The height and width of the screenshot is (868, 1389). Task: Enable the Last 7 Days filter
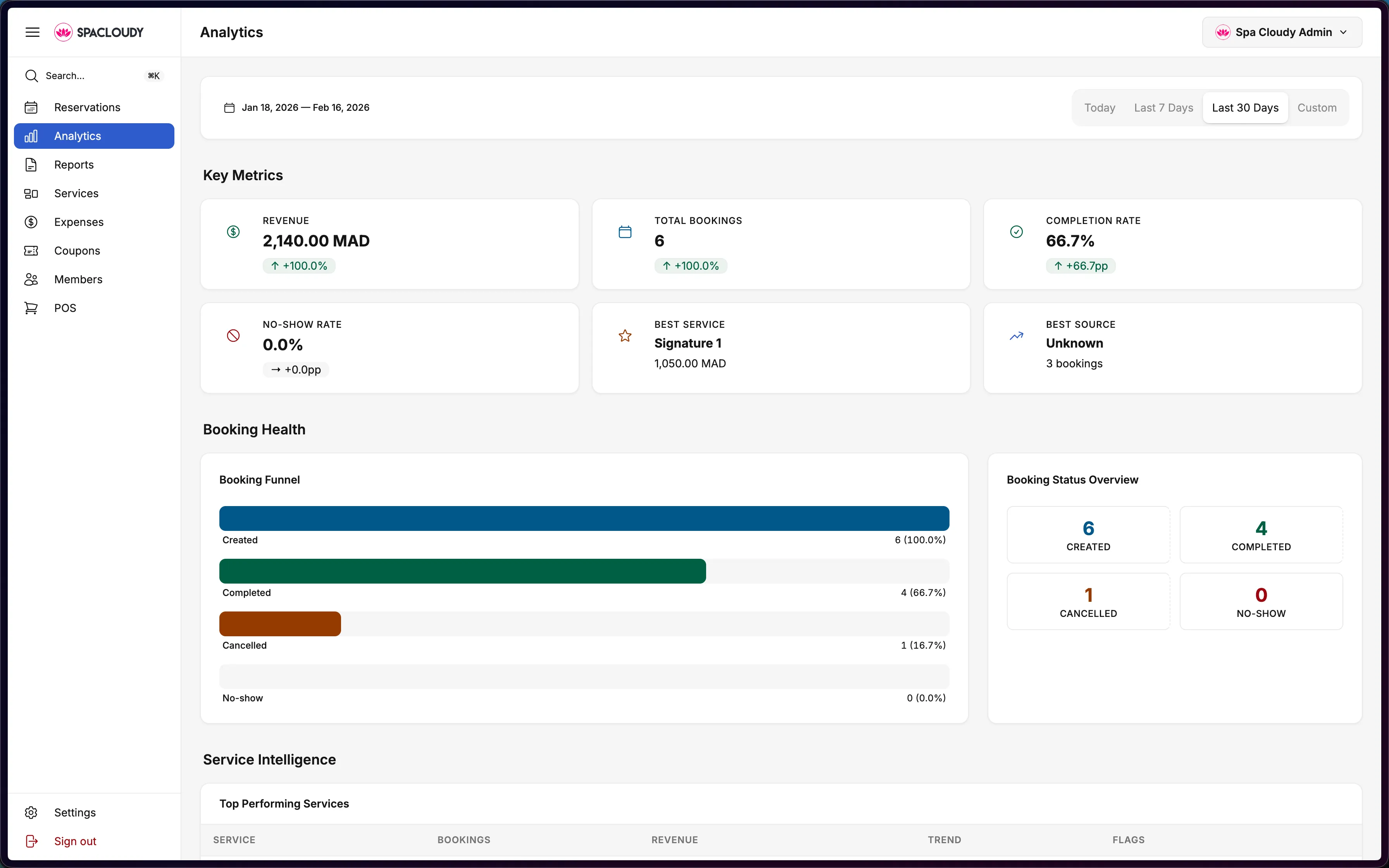(x=1162, y=107)
